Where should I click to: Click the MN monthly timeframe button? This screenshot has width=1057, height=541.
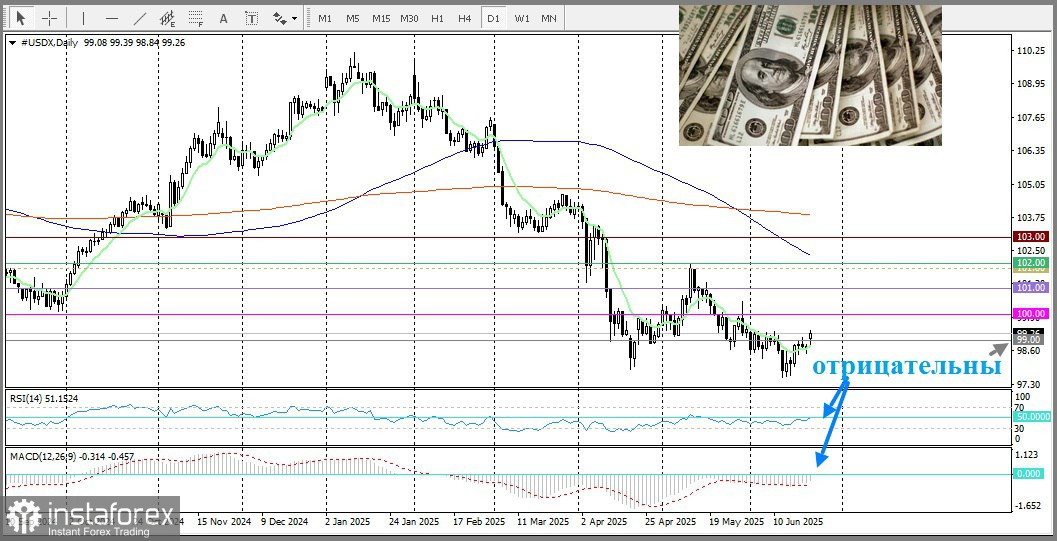tap(549, 18)
